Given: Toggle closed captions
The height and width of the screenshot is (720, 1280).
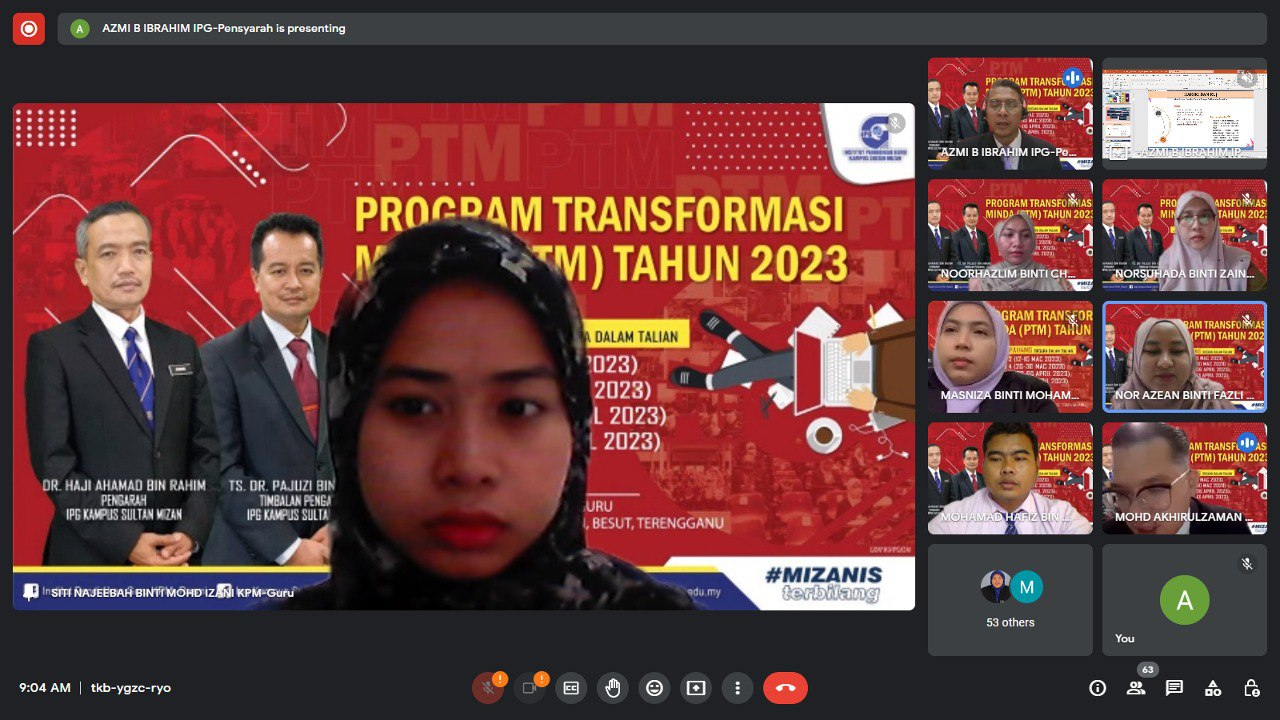Looking at the screenshot, I should pyautogui.click(x=571, y=688).
